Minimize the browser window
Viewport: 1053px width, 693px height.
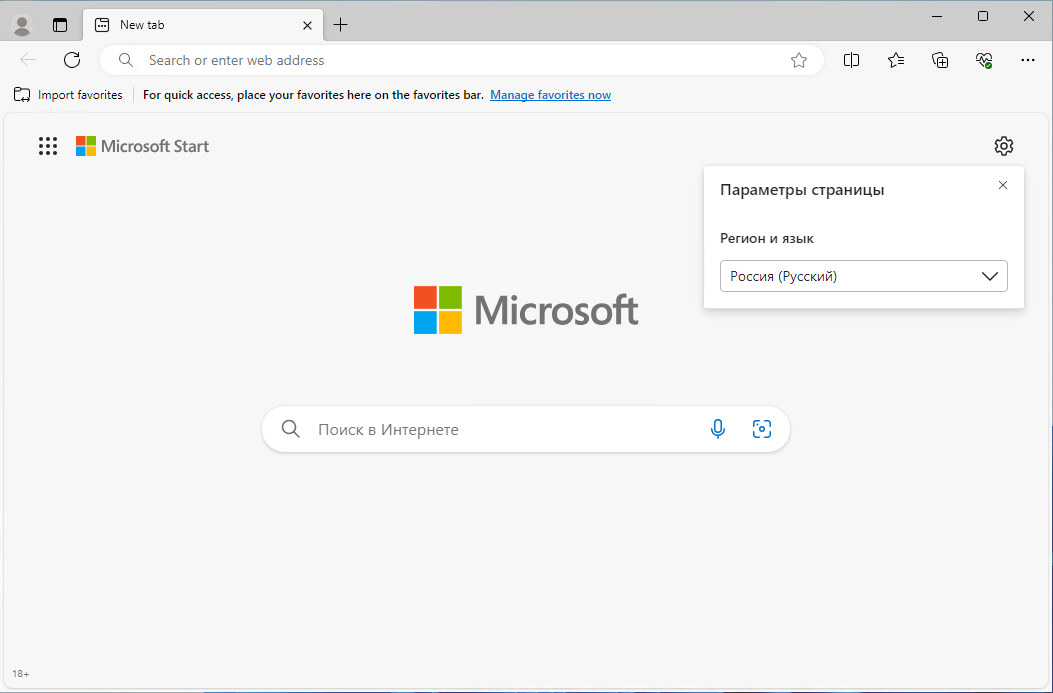(x=939, y=16)
